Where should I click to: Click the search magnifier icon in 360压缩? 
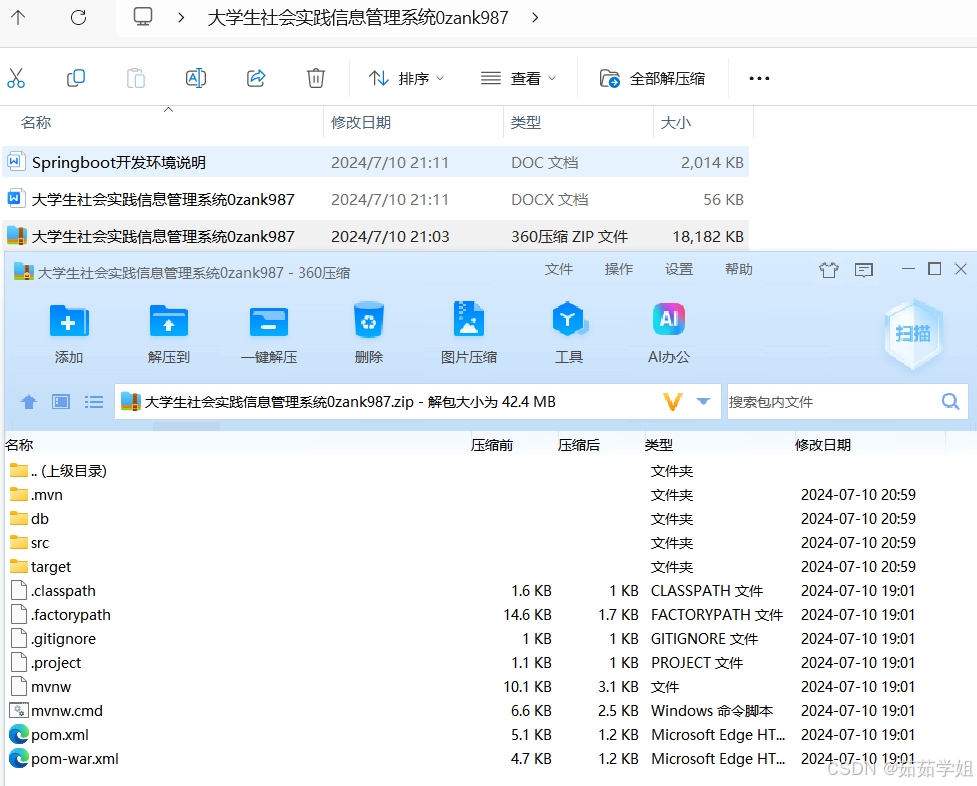pos(950,402)
